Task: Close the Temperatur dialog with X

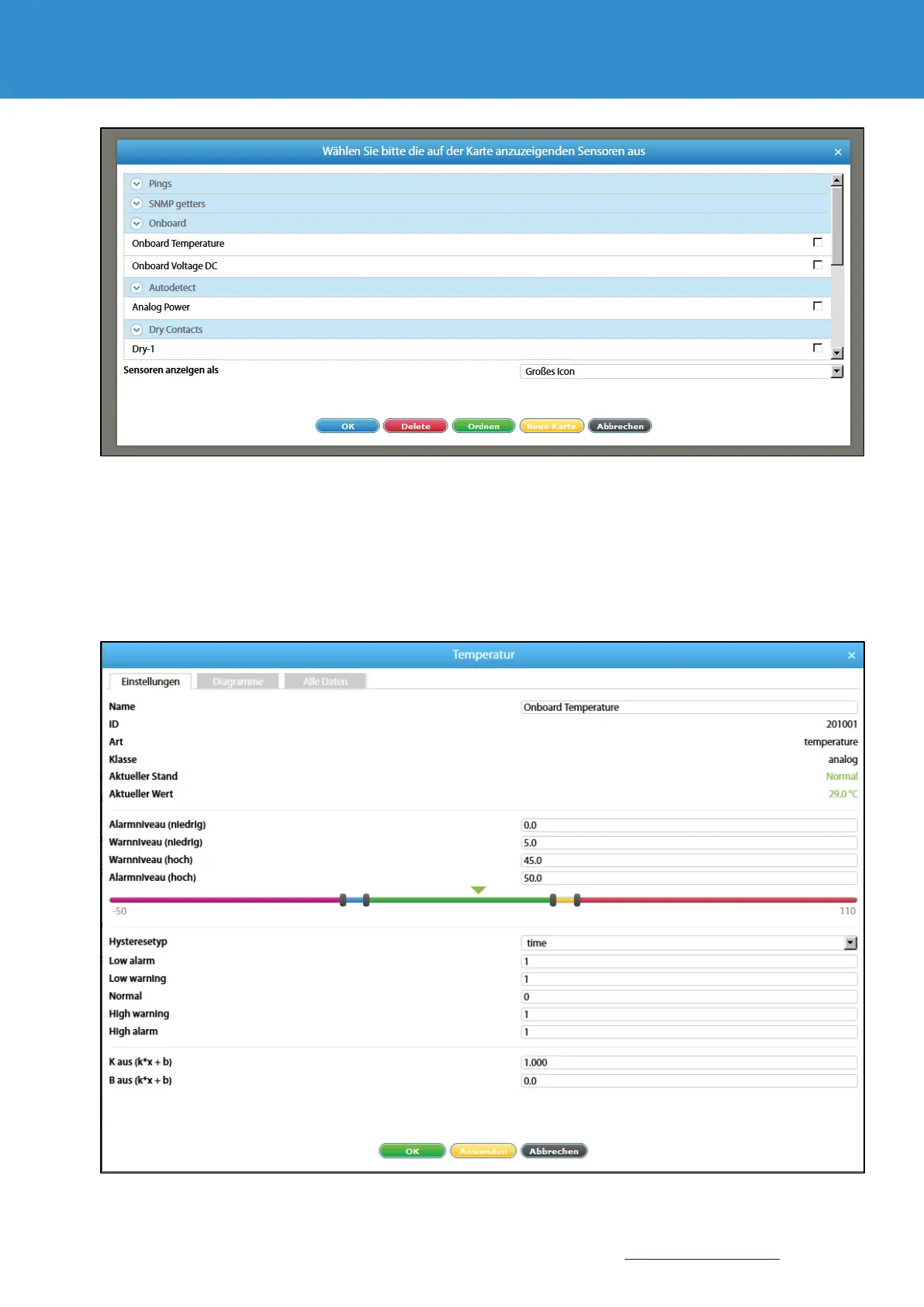Action: [851, 656]
